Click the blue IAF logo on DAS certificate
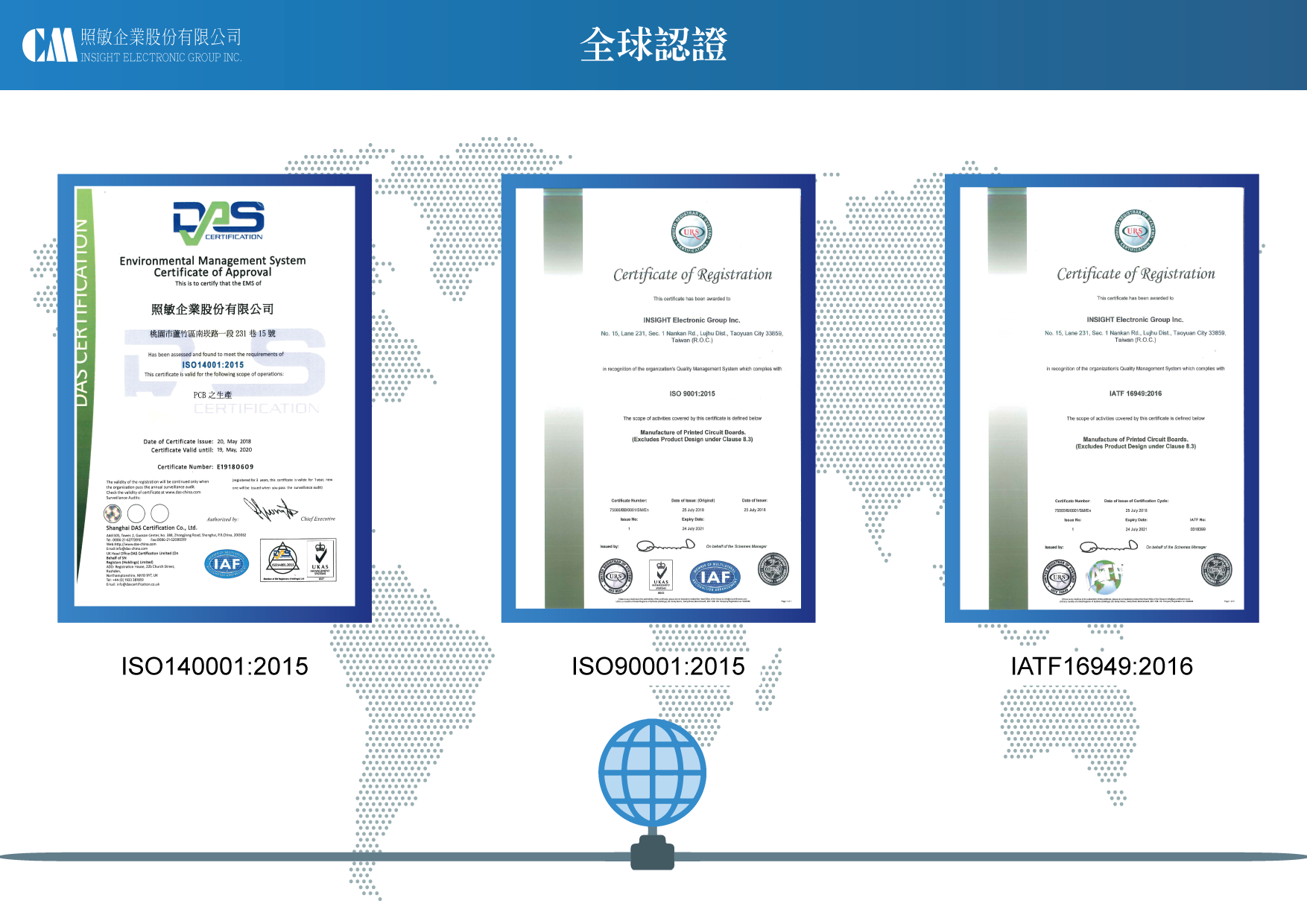Screen dimensions: 1307x924 click(x=227, y=564)
